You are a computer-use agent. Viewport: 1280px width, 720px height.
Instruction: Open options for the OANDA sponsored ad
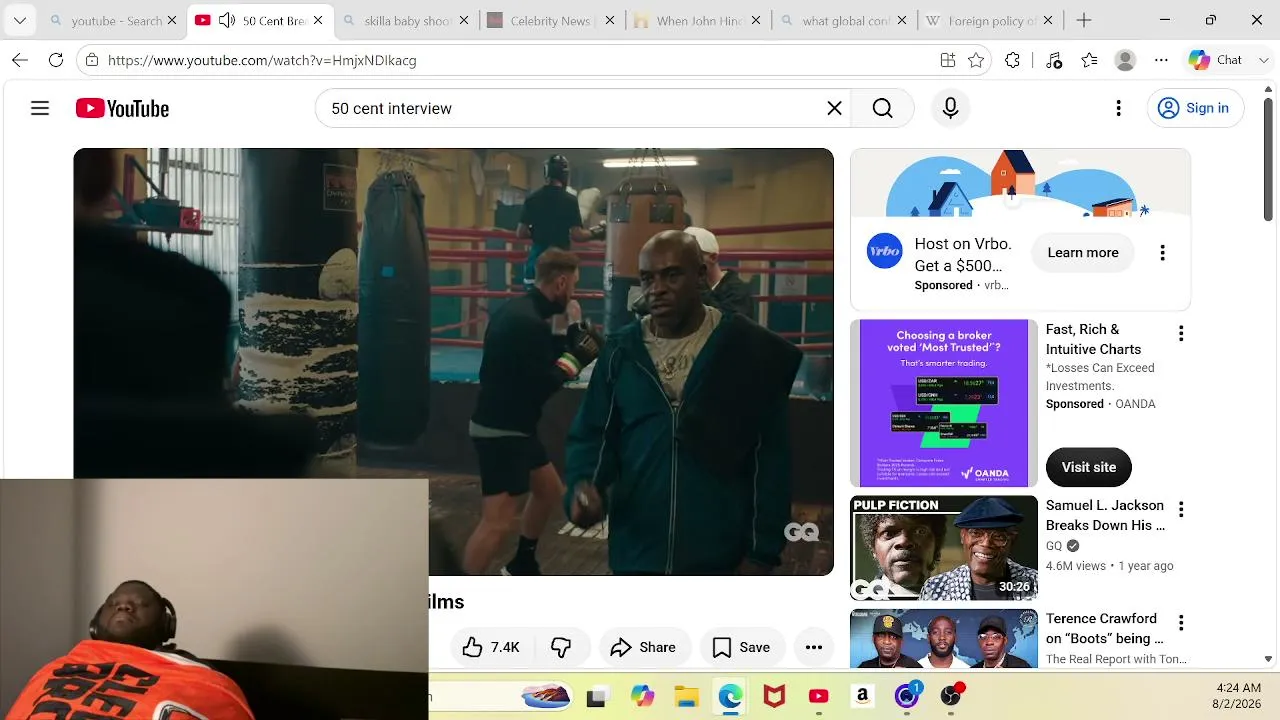tap(1181, 334)
